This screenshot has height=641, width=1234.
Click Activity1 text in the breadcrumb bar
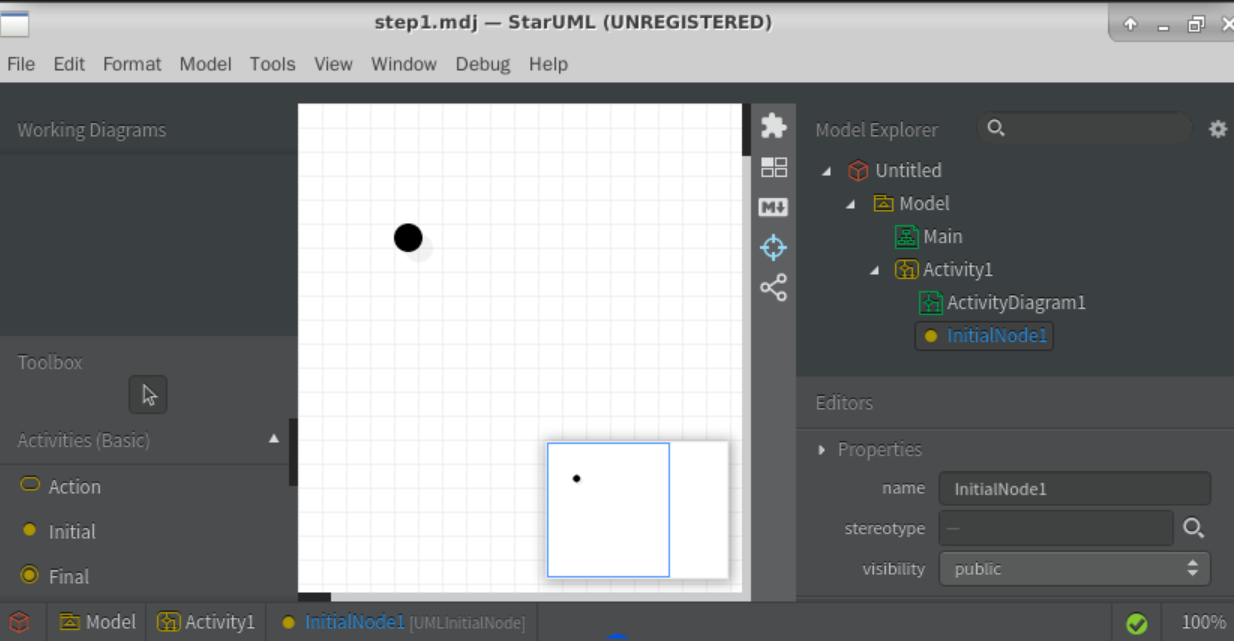coord(220,622)
